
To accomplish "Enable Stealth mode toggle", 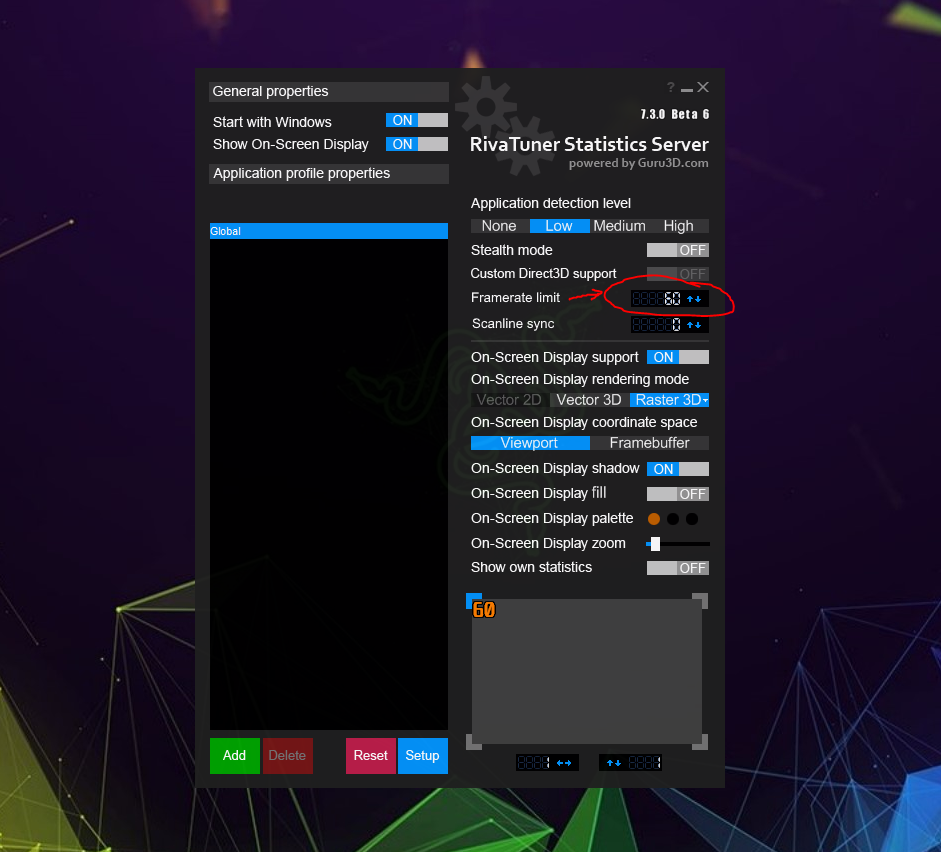I will click(678, 250).
